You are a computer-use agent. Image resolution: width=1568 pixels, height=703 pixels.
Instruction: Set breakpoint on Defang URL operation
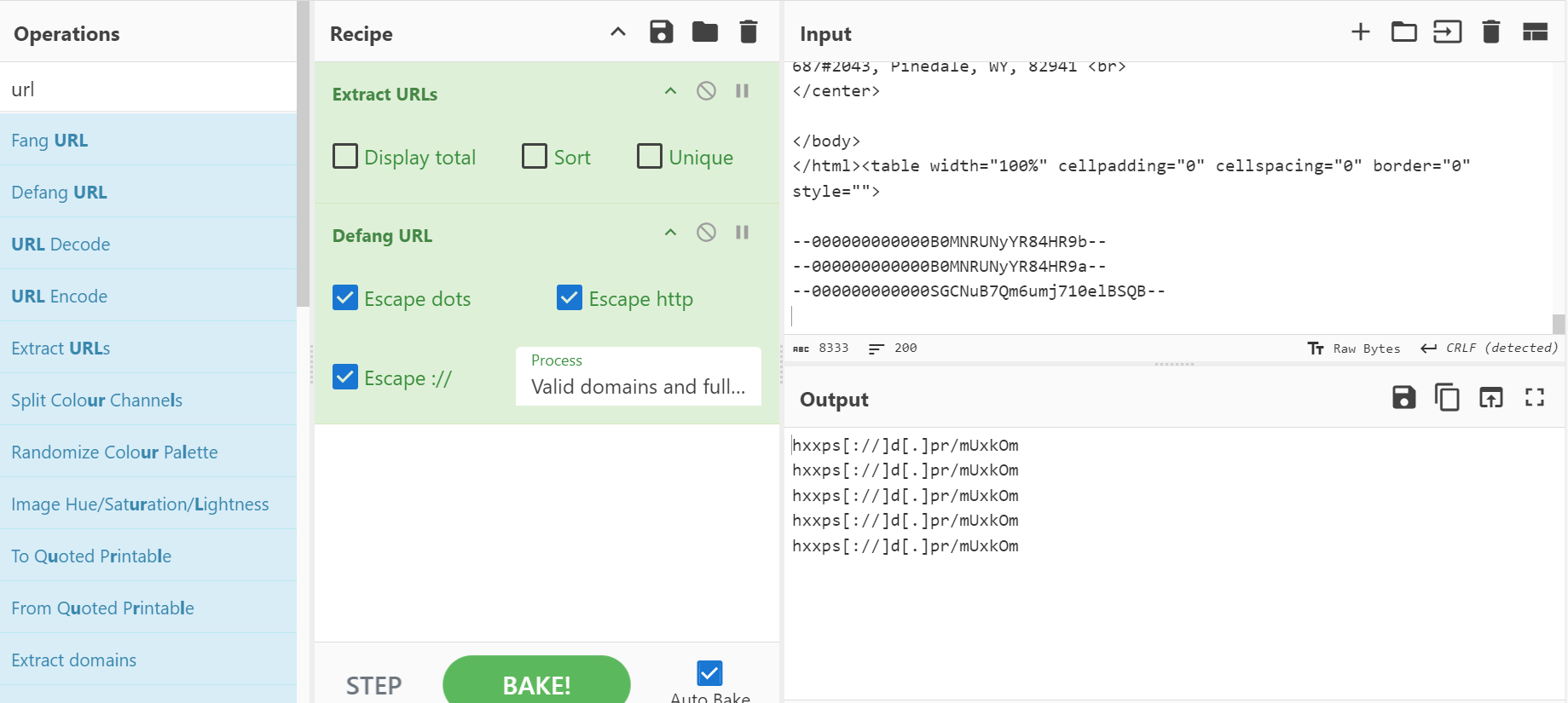743,233
